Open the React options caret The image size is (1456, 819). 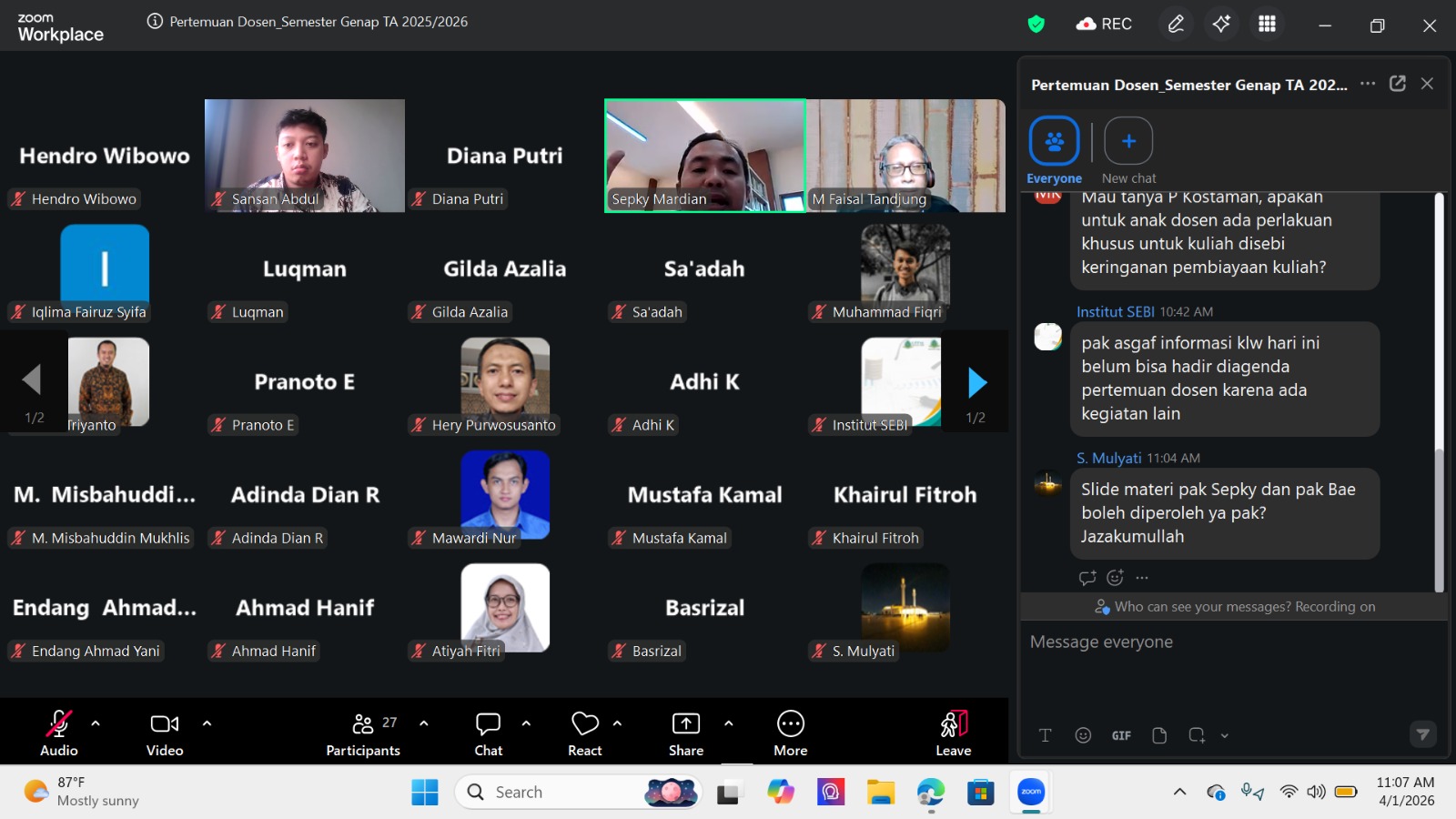click(617, 723)
